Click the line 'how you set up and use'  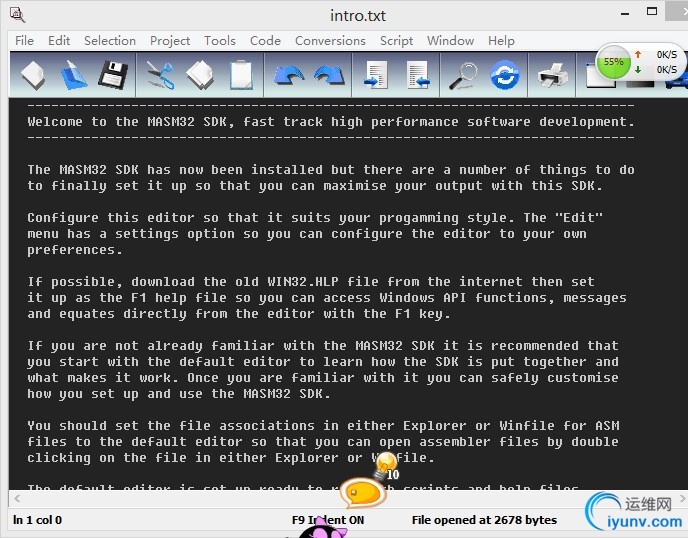point(178,394)
